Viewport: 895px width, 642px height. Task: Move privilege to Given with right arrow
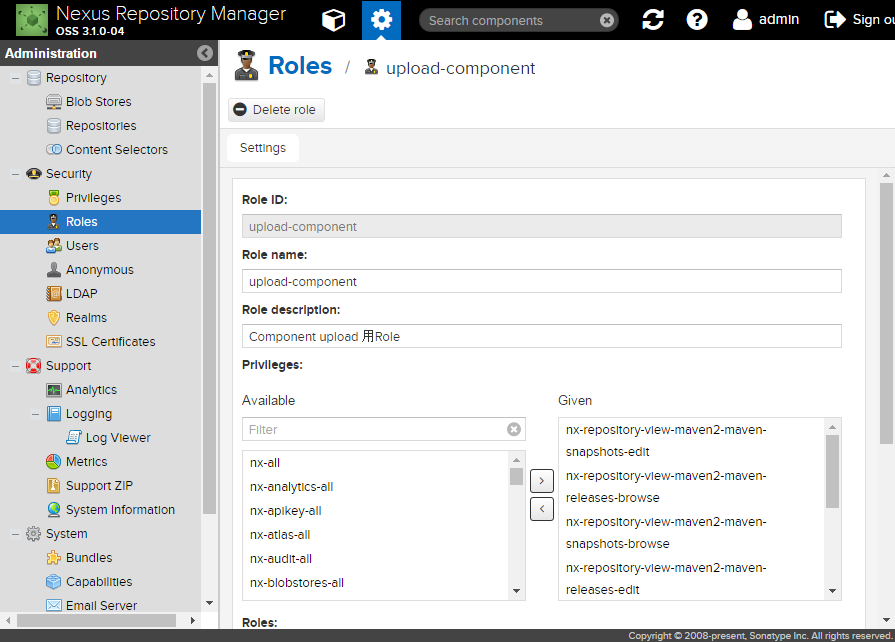pyautogui.click(x=542, y=481)
